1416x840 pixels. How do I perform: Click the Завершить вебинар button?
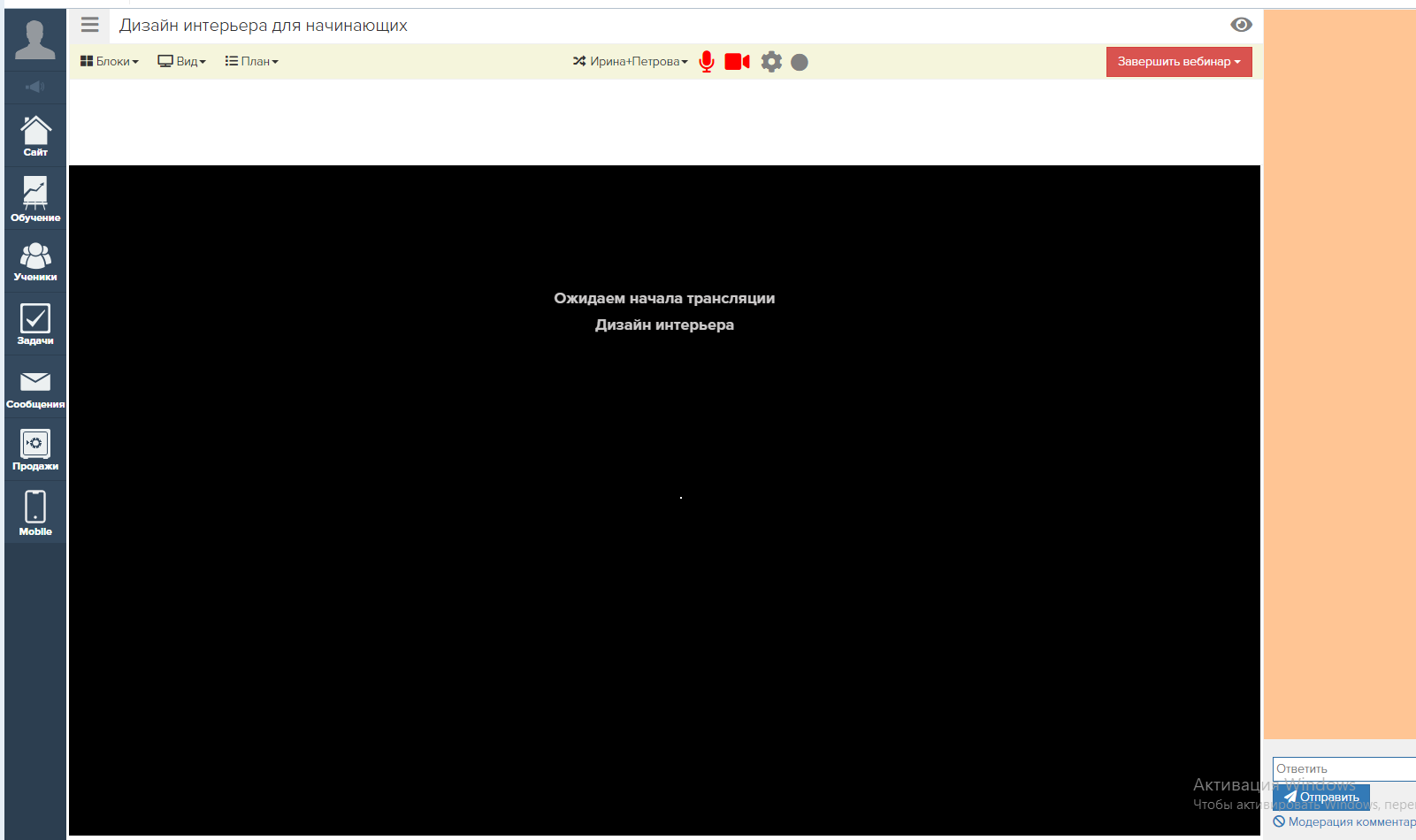point(1178,62)
